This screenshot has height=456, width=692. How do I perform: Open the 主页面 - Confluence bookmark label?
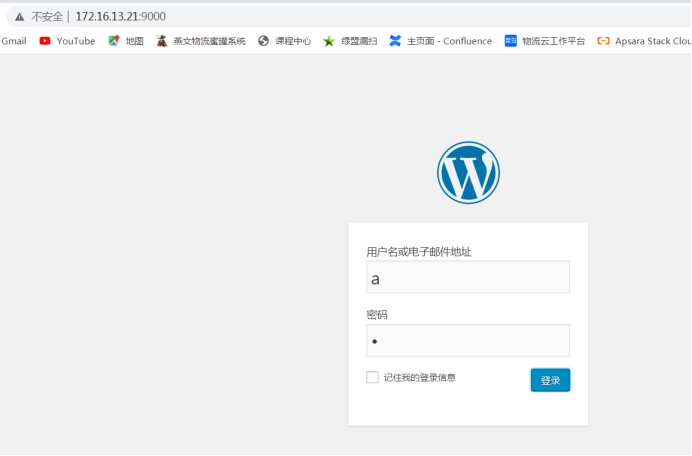[449, 41]
